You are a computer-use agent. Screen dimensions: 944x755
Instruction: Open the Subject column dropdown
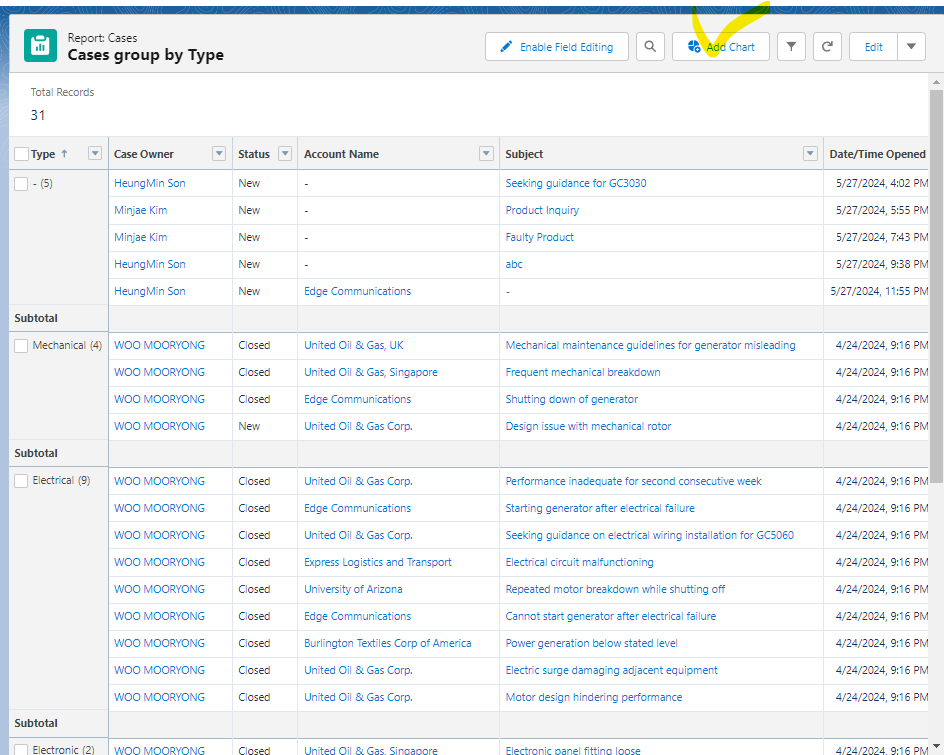(x=810, y=154)
